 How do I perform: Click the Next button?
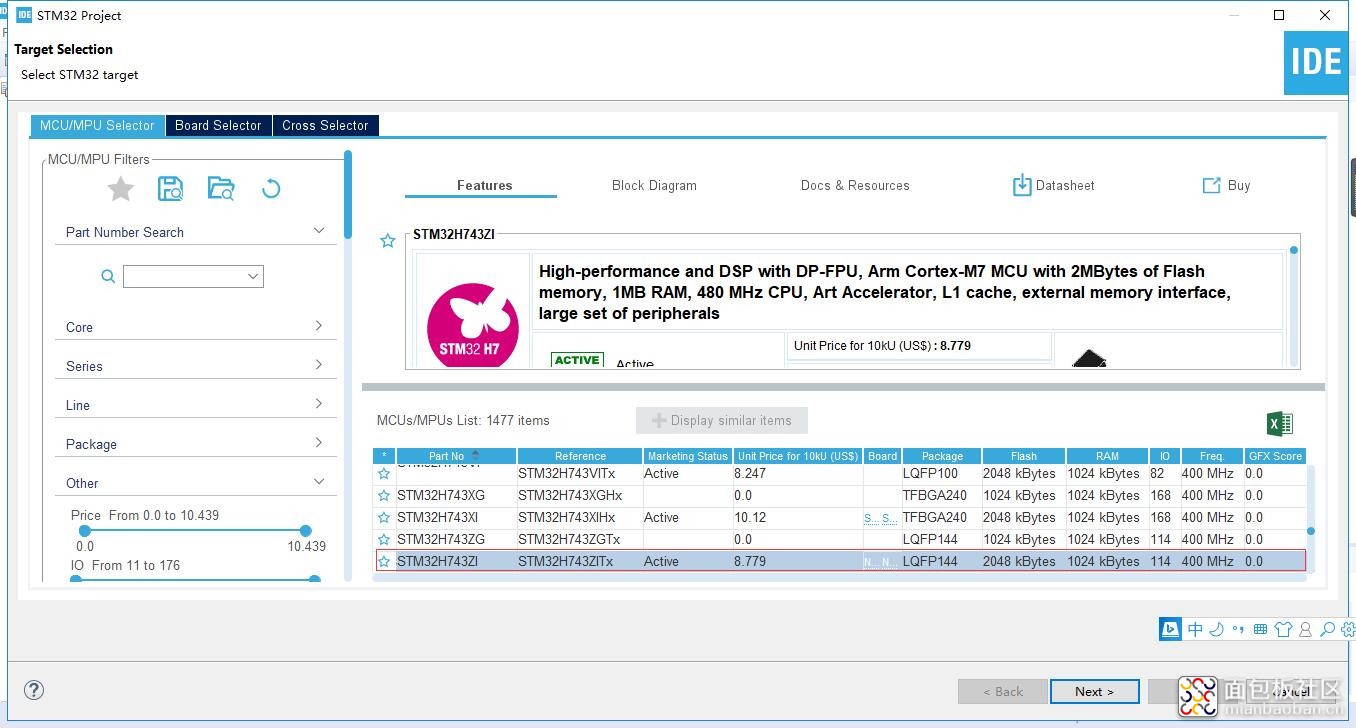tap(1095, 691)
